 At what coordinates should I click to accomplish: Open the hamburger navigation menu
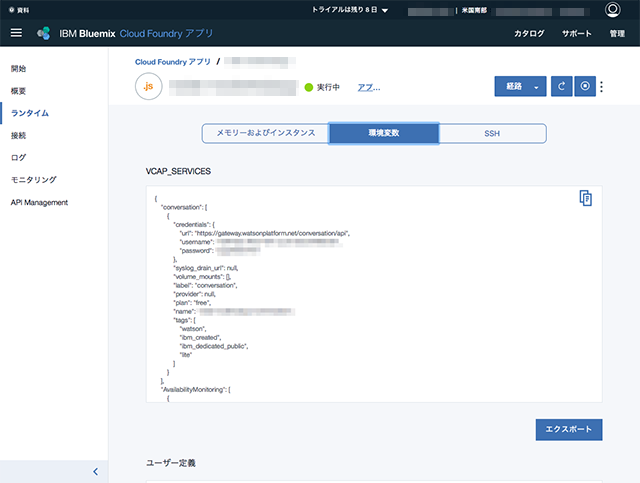(16, 33)
